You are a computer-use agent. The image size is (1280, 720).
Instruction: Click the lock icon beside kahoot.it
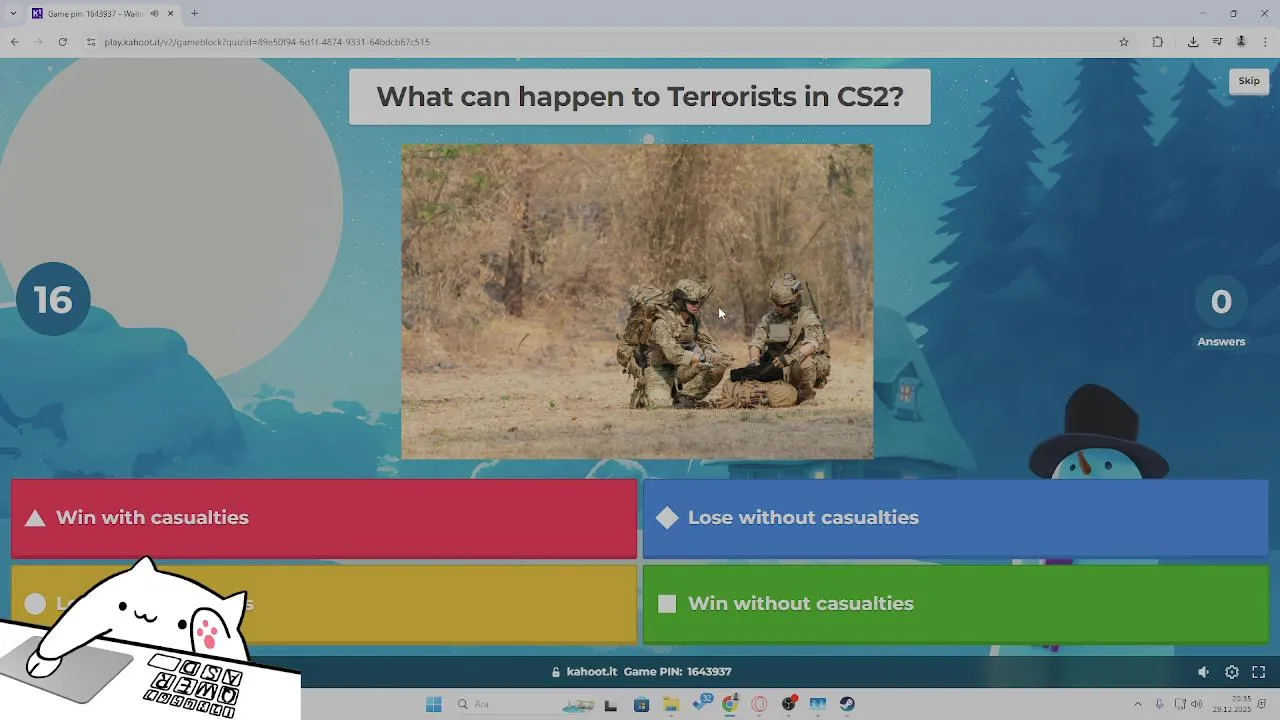coord(556,672)
